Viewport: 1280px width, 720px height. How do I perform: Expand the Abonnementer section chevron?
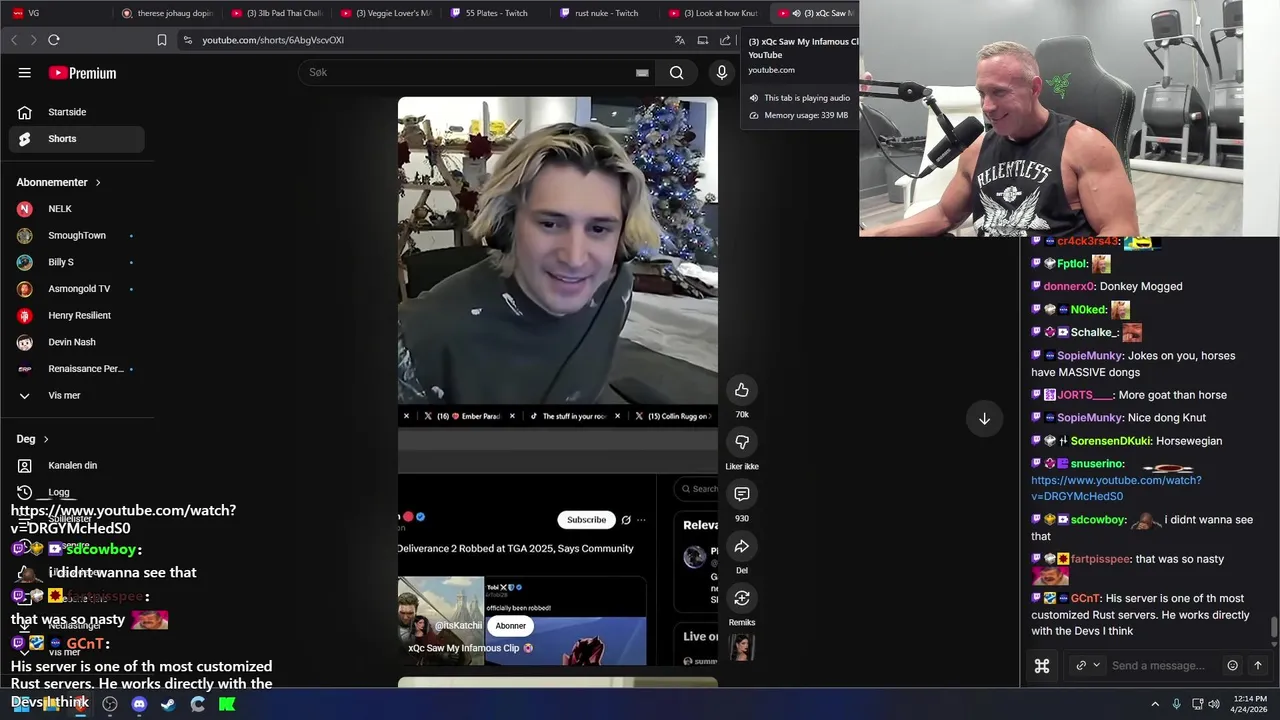(x=98, y=183)
